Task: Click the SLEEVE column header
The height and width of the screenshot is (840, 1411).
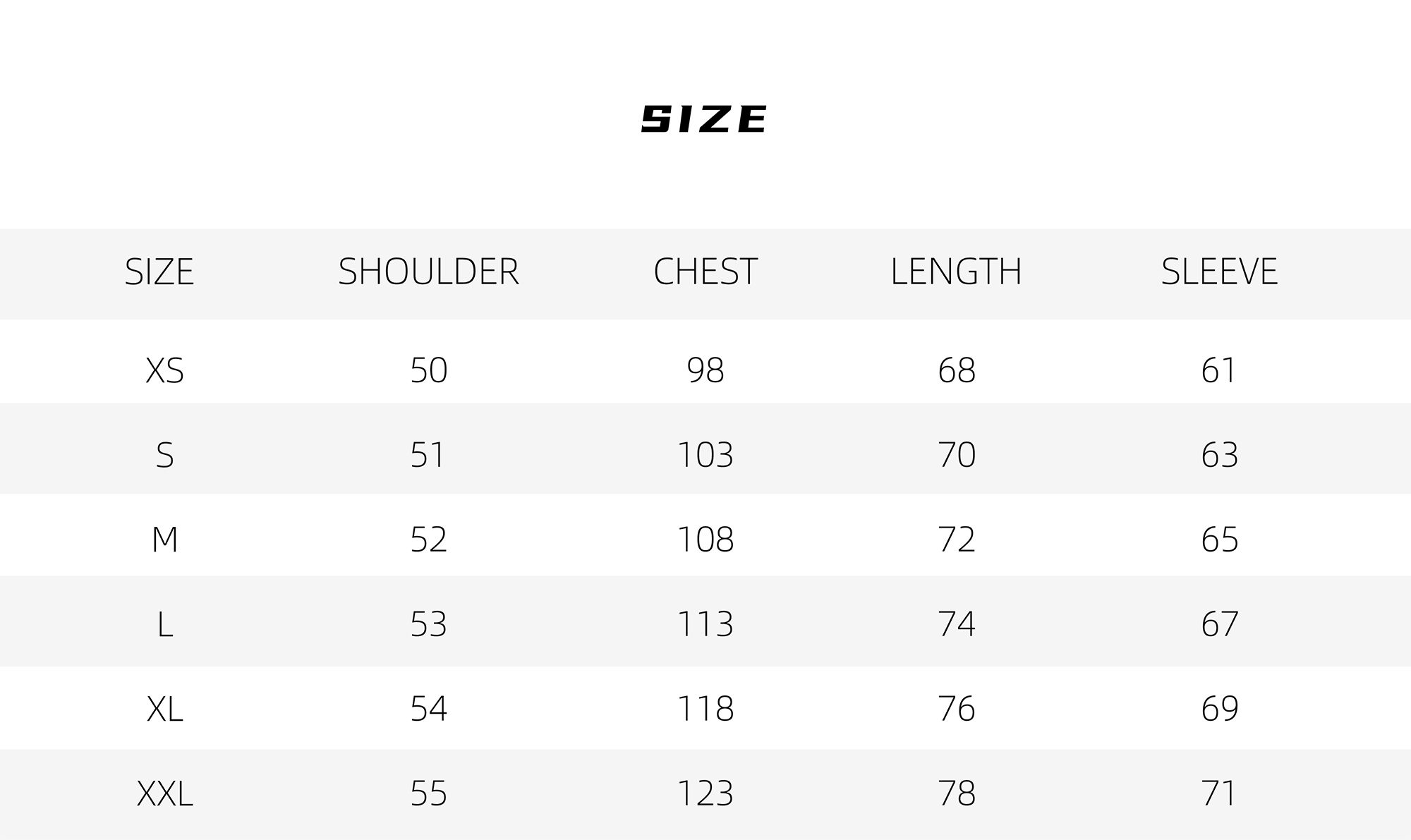Action: (x=1219, y=272)
